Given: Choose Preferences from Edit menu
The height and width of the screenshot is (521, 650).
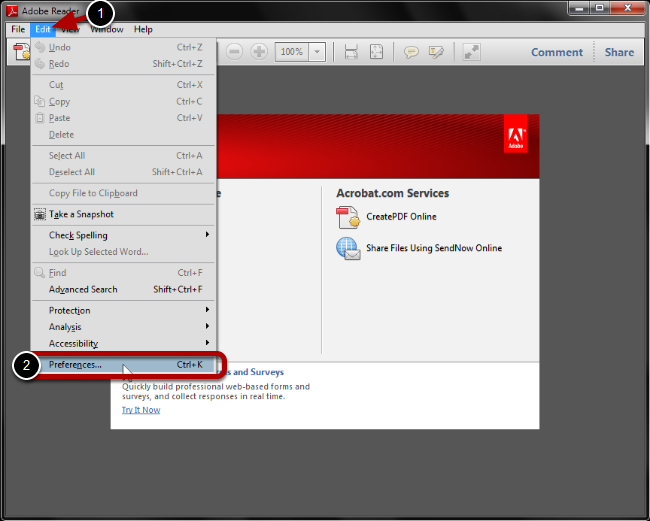Looking at the screenshot, I should click(x=124, y=365).
